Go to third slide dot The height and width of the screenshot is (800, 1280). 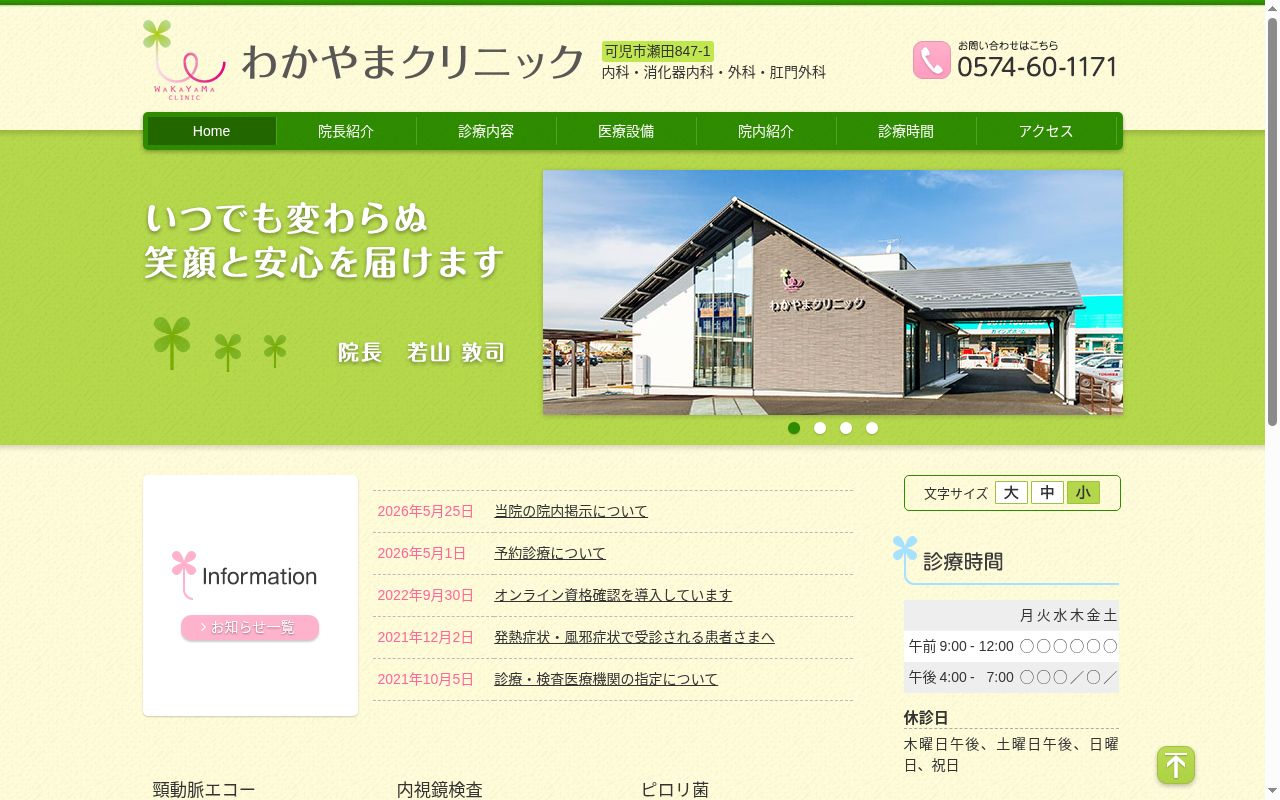click(x=846, y=428)
